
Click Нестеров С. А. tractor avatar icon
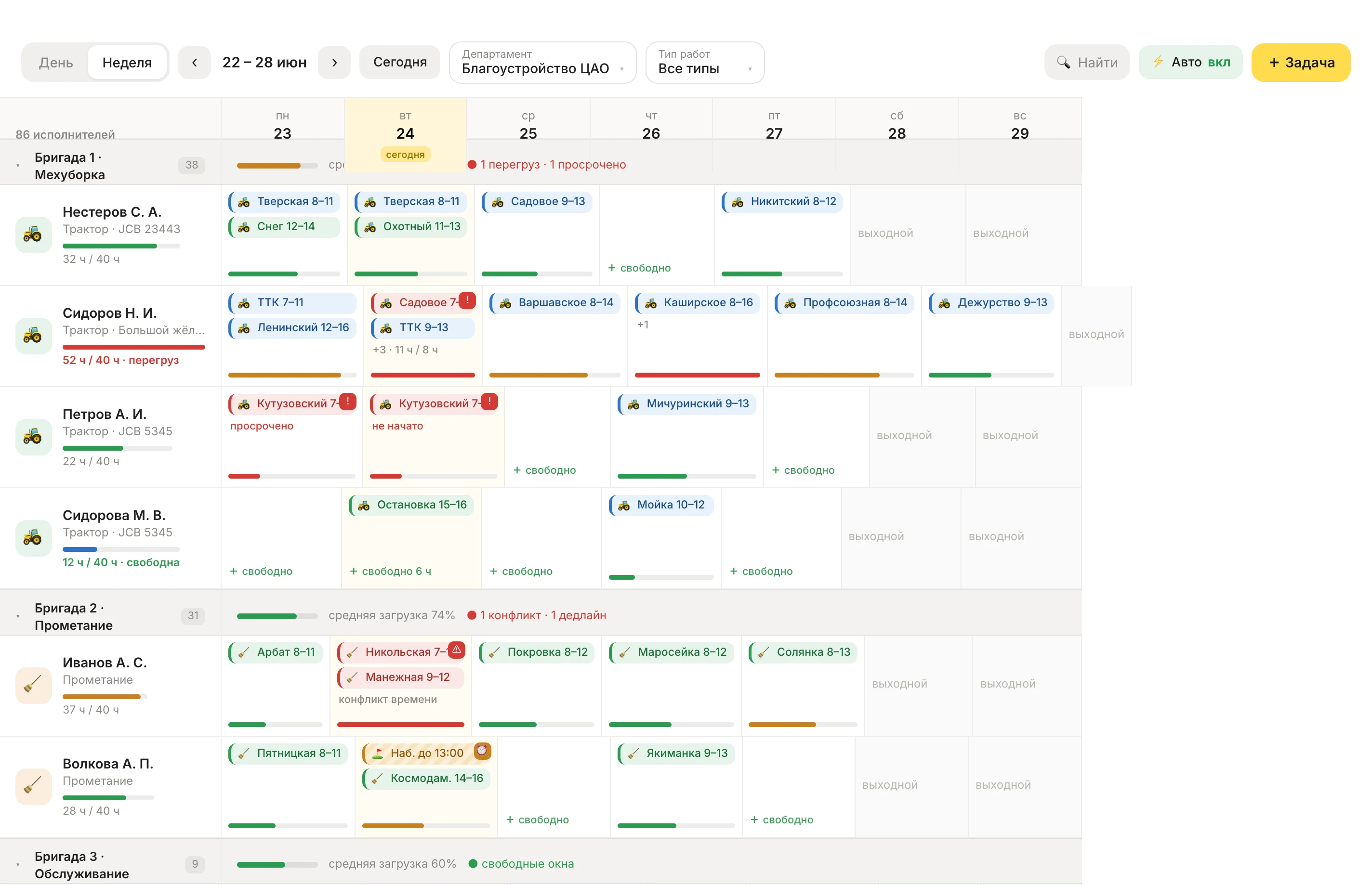tap(33, 234)
